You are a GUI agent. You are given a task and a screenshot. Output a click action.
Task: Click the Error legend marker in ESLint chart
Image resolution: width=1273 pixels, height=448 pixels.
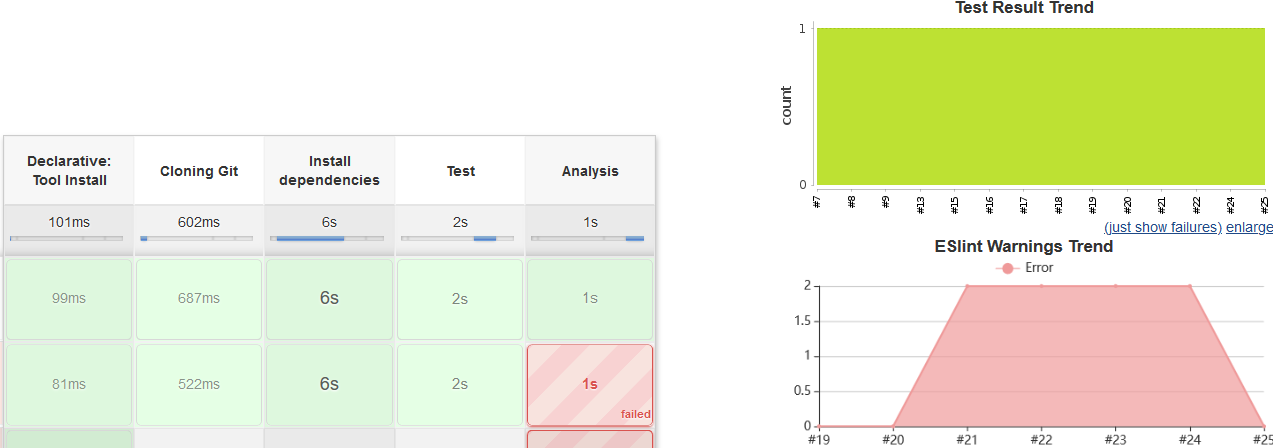click(1008, 268)
